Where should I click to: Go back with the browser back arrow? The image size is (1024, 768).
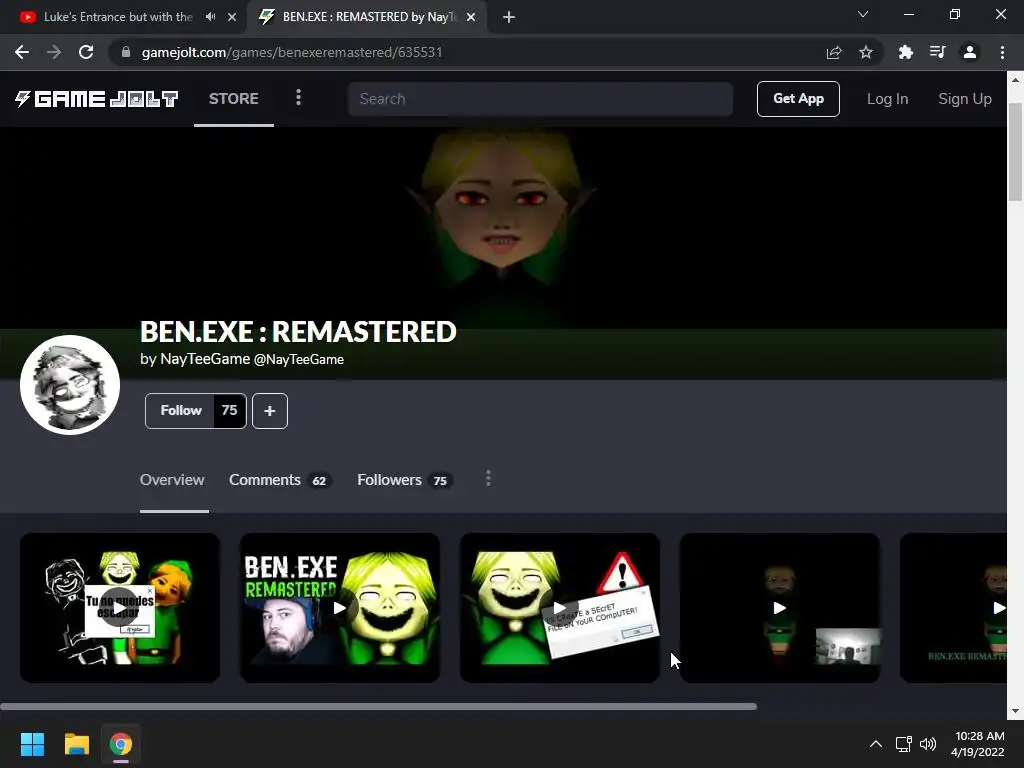22,52
